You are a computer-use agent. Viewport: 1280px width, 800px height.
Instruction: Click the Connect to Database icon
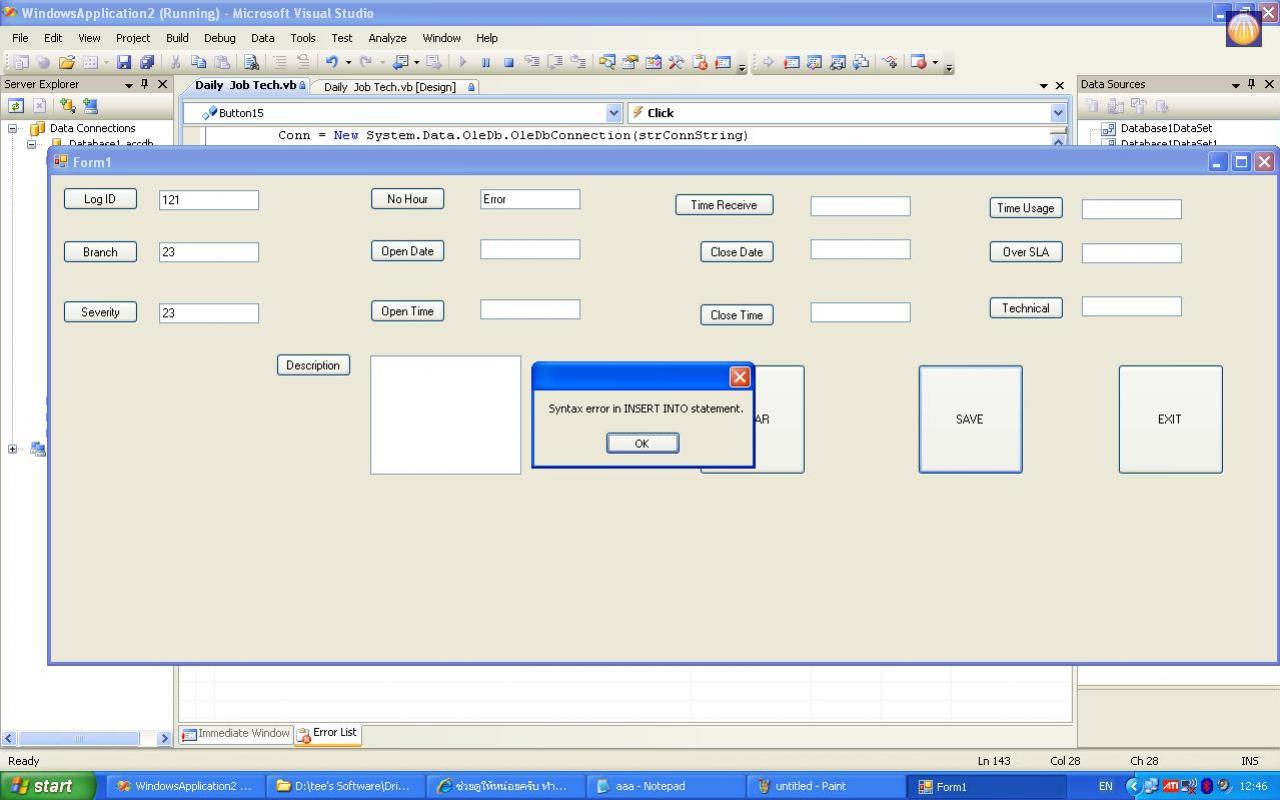67,106
